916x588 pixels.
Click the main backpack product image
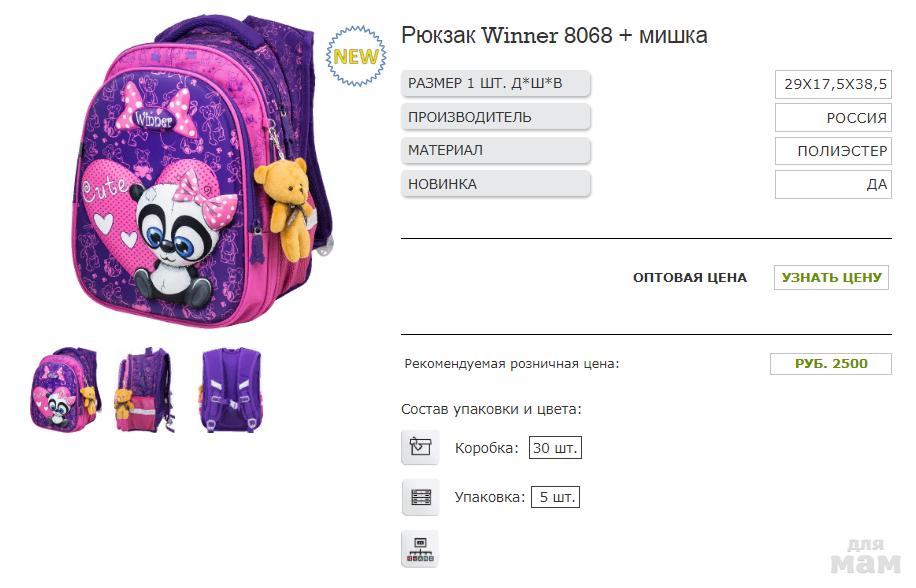click(x=202, y=172)
